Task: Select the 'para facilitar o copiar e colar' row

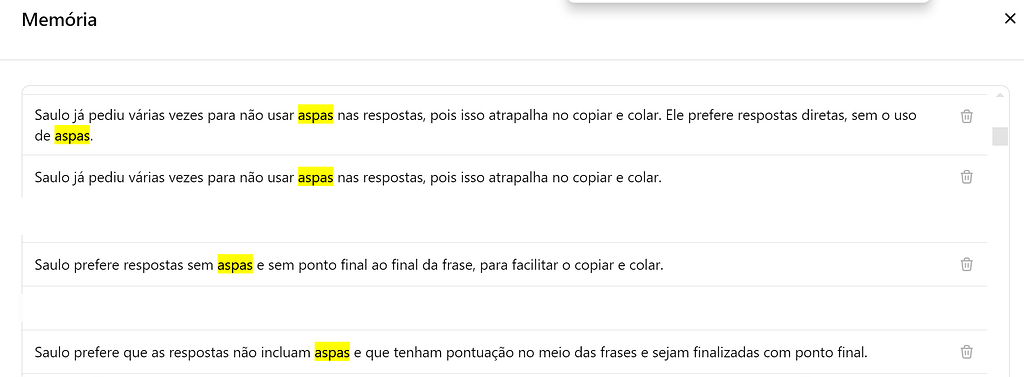Action: point(505,264)
